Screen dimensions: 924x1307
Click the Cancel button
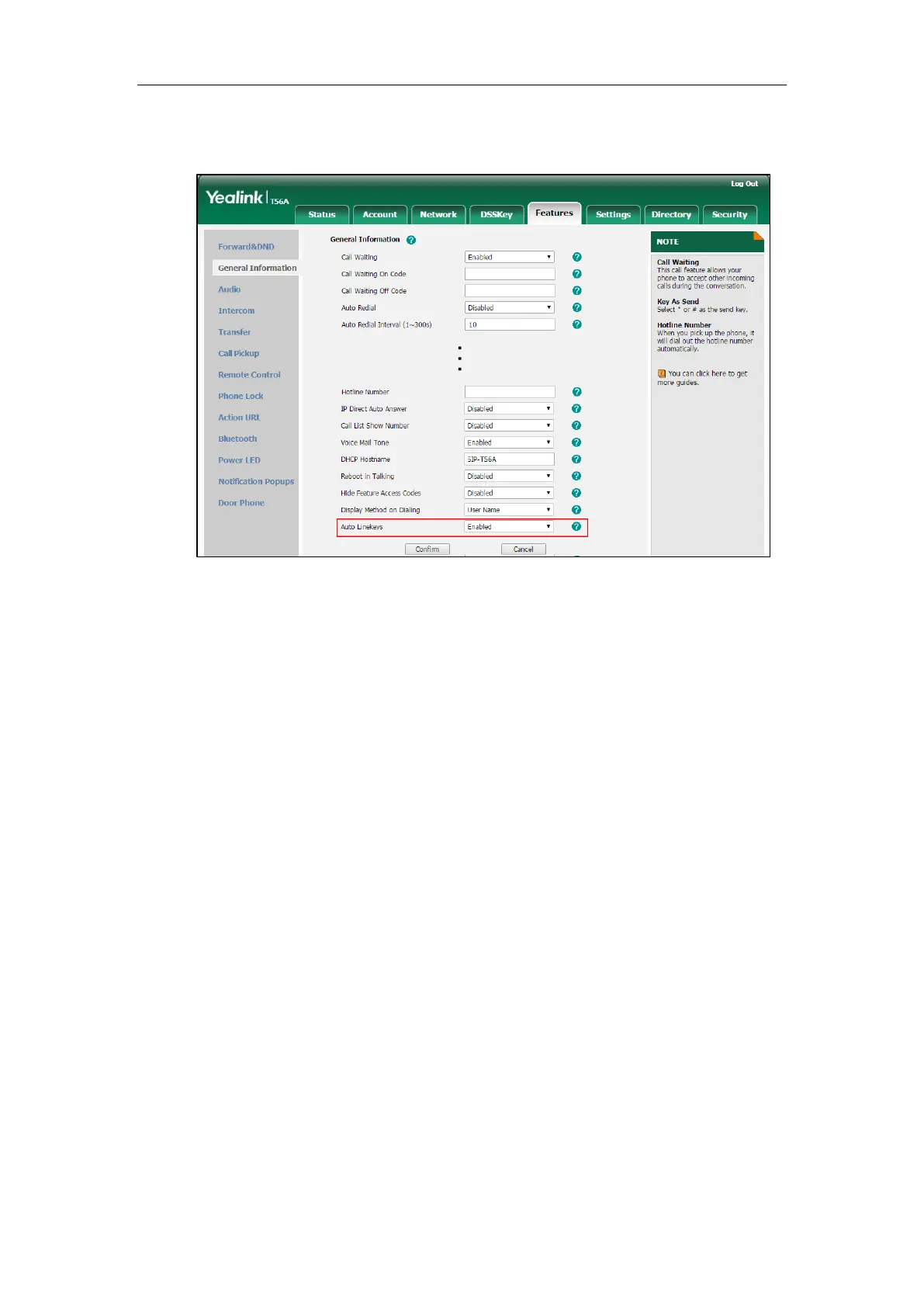(524, 549)
